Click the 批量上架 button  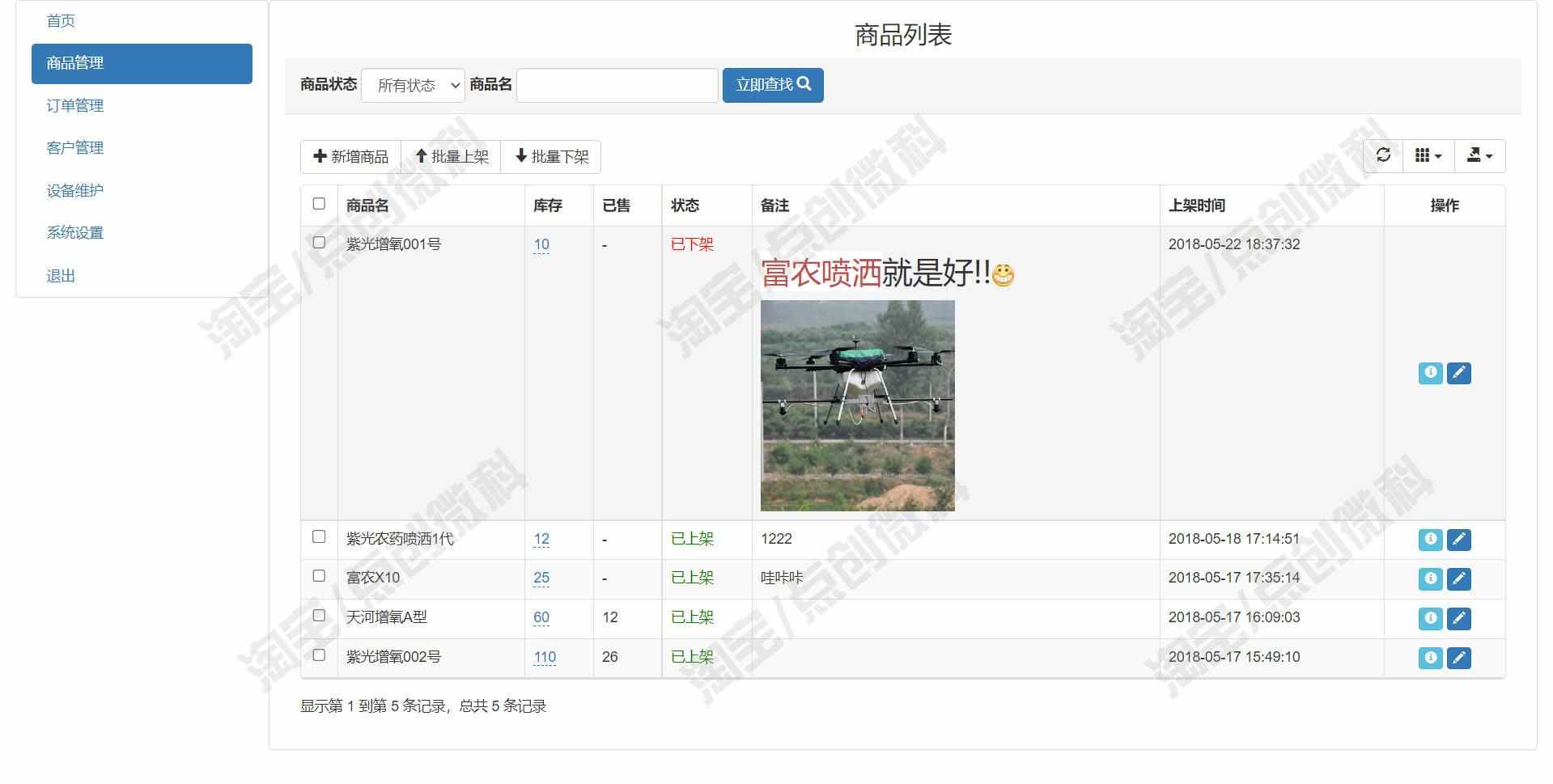tap(451, 157)
